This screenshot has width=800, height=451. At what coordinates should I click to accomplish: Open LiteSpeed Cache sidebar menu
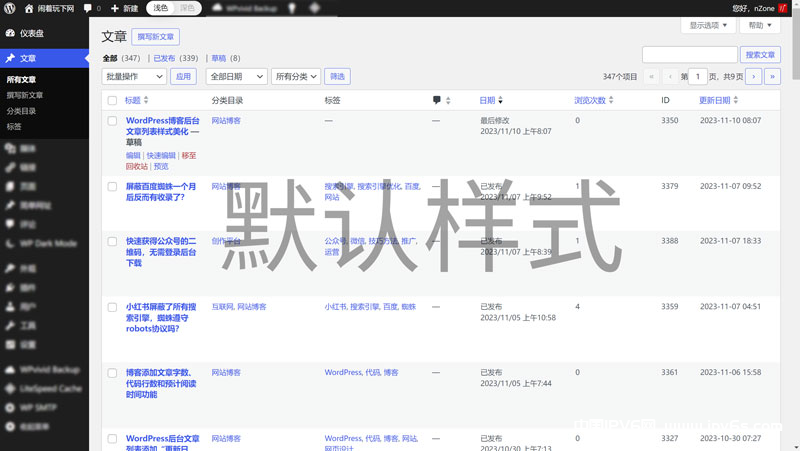[x=44, y=389]
